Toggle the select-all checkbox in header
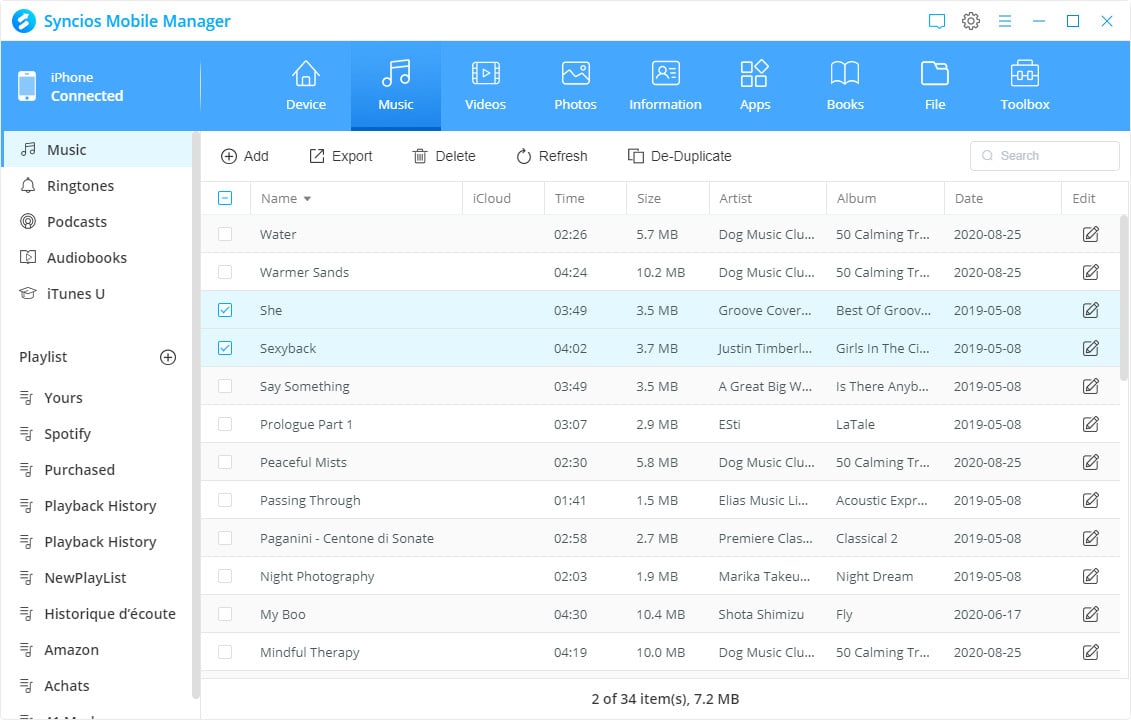This screenshot has height=720, width=1131. (225, 198)
